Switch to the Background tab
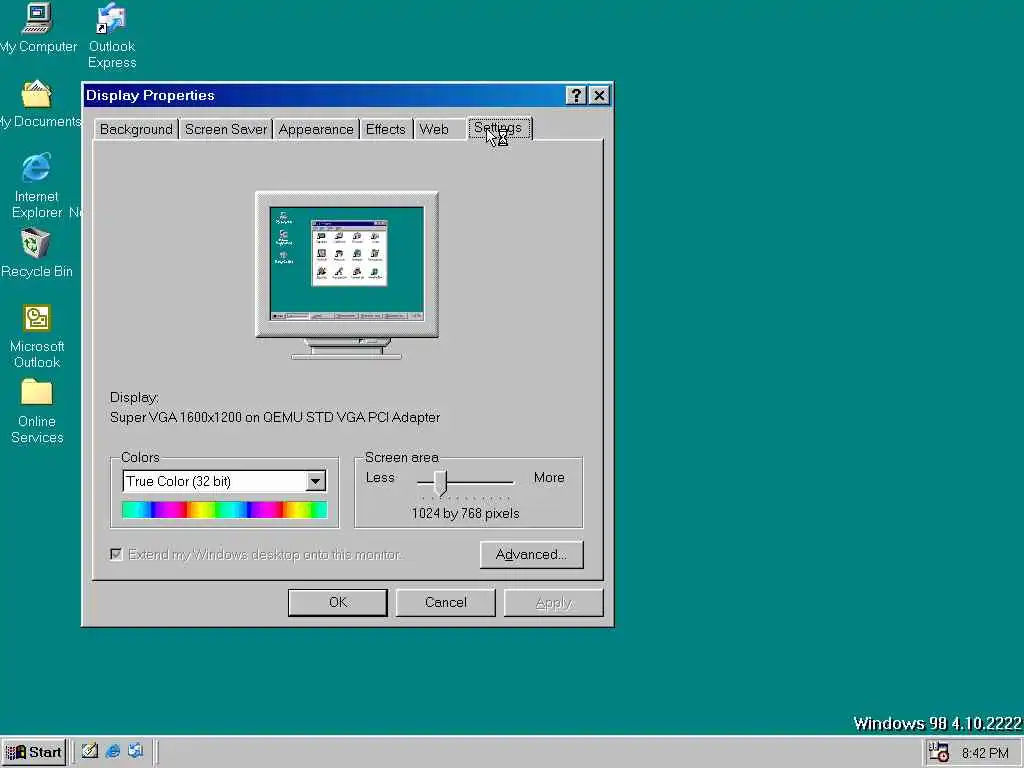The image size is (1024, 768). click(136, 129)
